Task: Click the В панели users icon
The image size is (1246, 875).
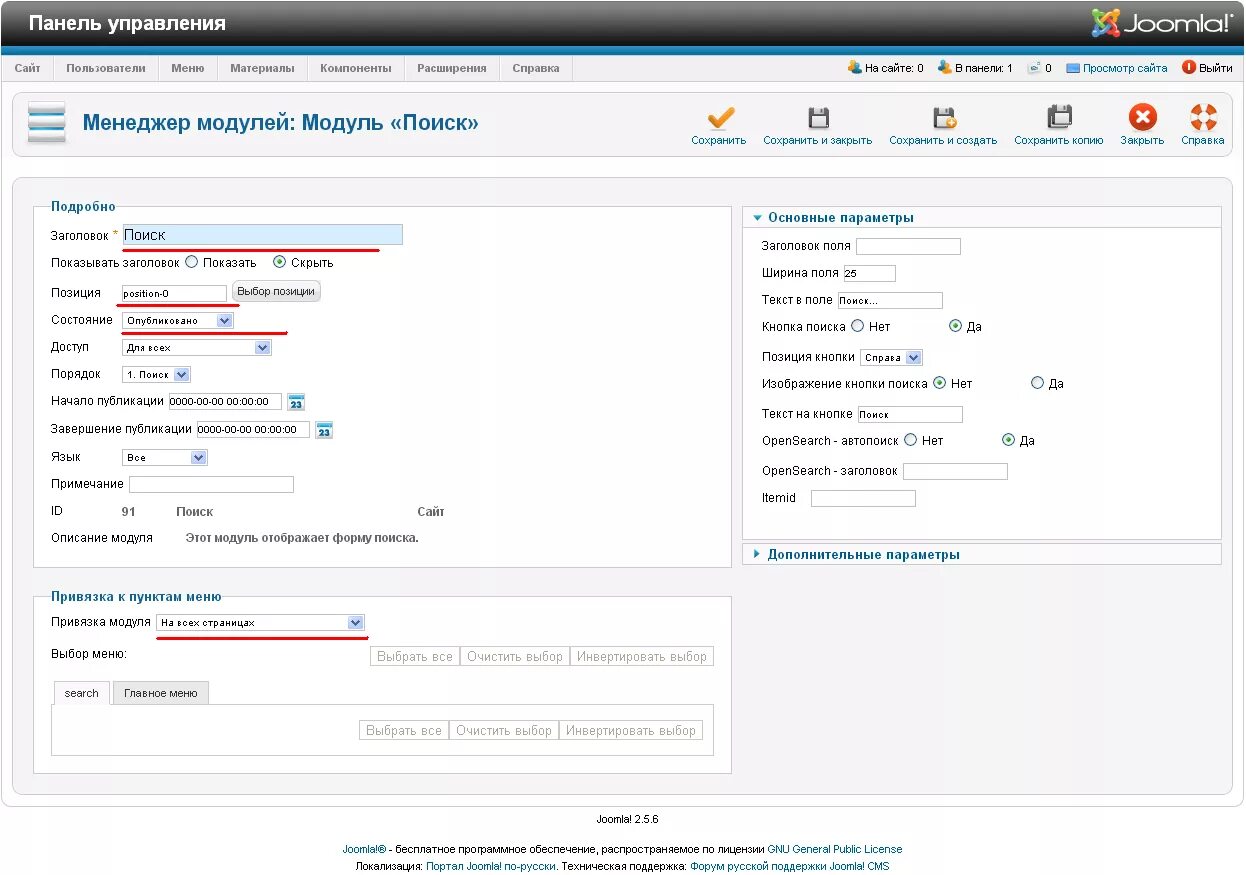Action: [944, 68]
